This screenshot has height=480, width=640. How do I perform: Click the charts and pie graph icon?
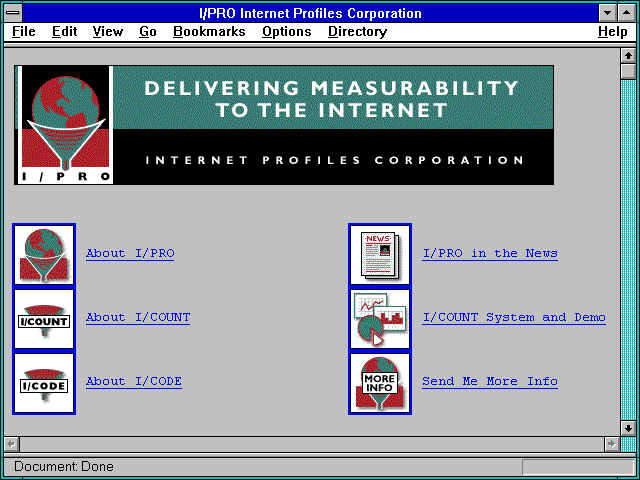pos(380,319)
